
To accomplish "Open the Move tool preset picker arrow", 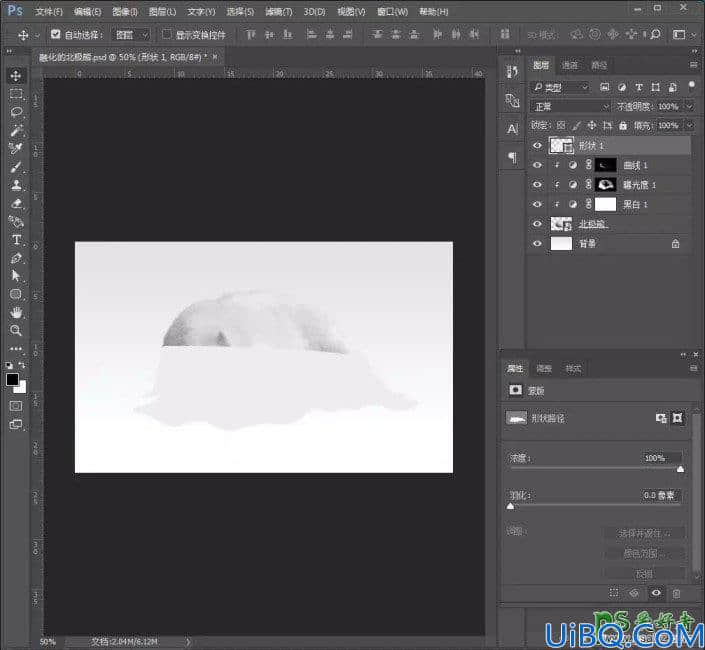I will coord(37,35).
